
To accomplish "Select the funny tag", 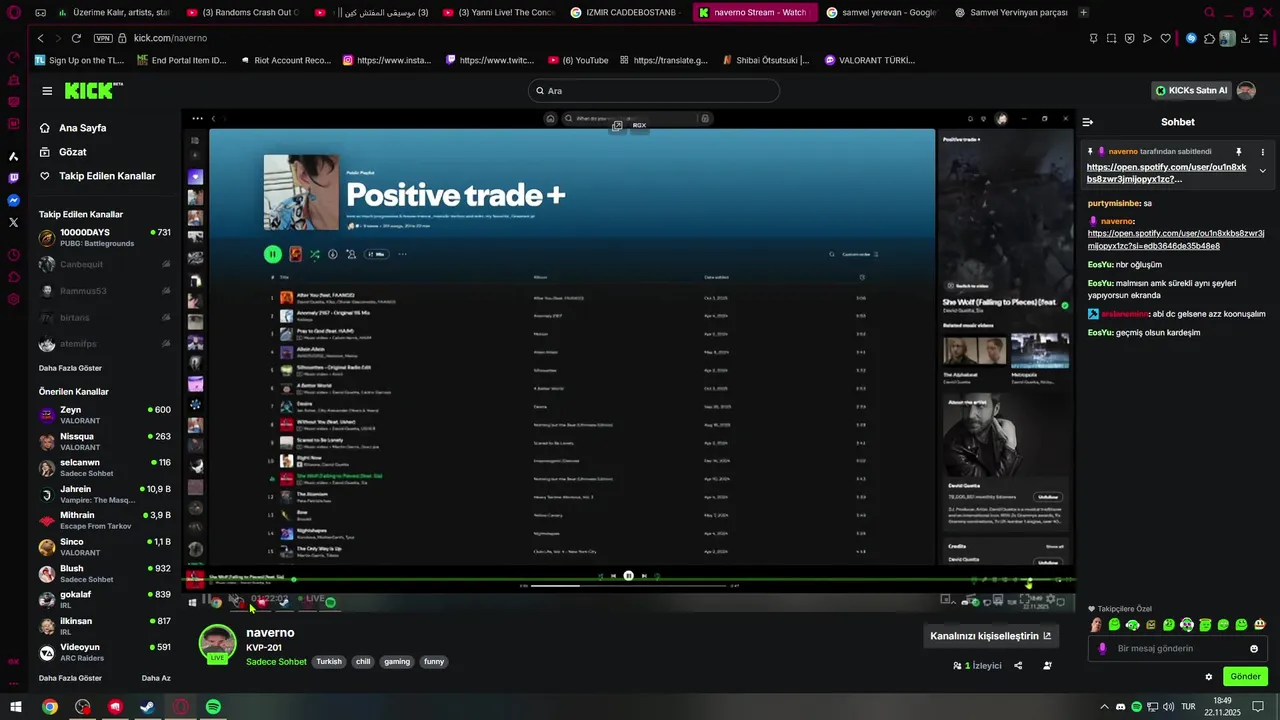I will tap(434, 662).
